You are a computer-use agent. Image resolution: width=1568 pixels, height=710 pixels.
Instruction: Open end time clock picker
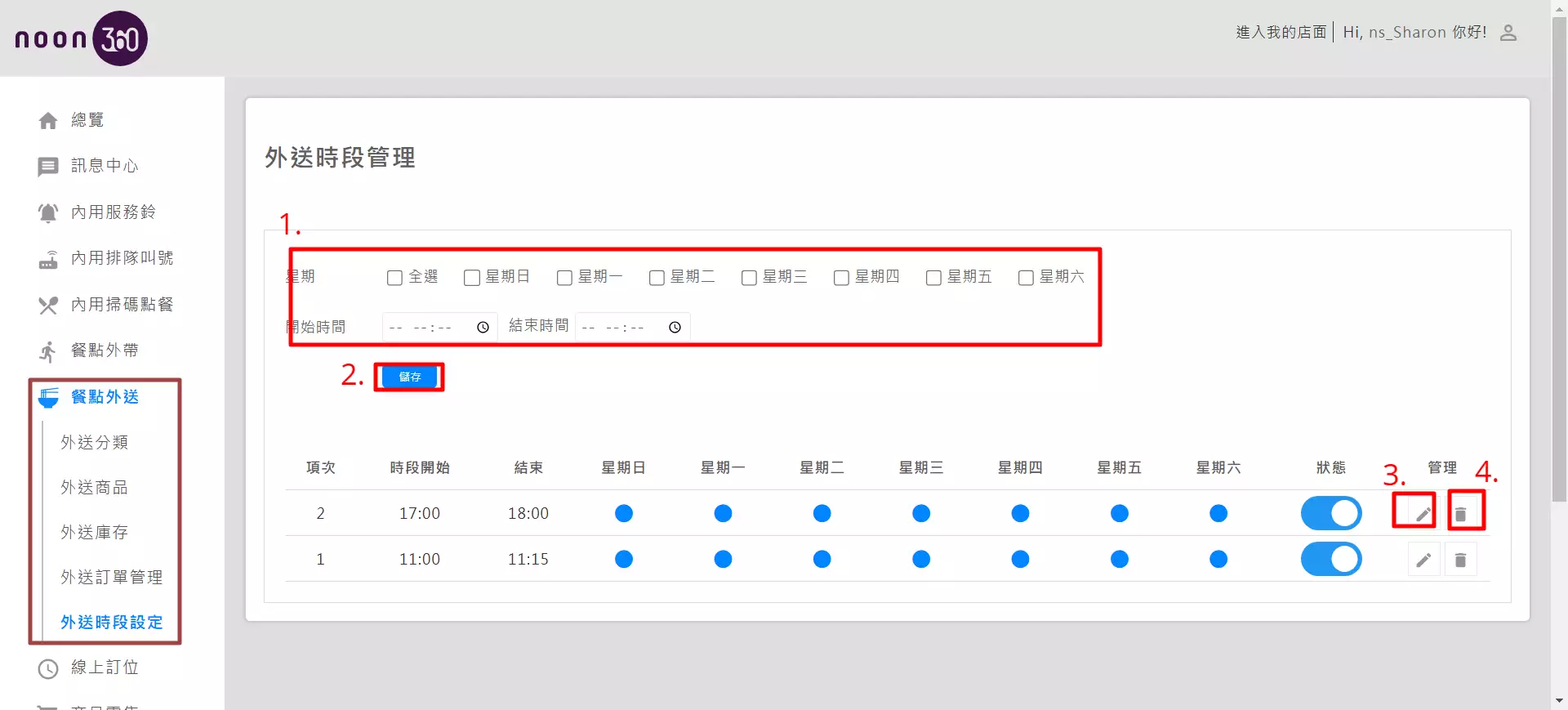[x=675, y=328]
